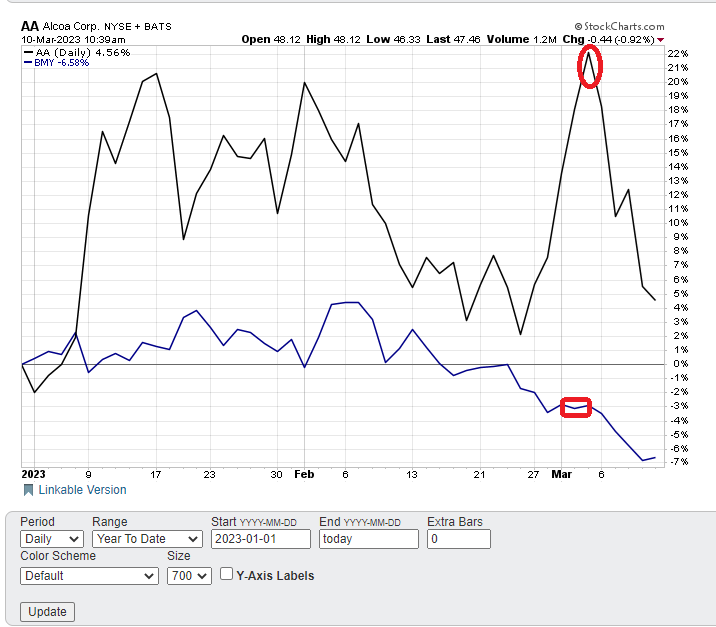Open the Period dropdown showing Daily
Image resolution: width=716 pixels, height=627 pixels.
tap(52, 539)
